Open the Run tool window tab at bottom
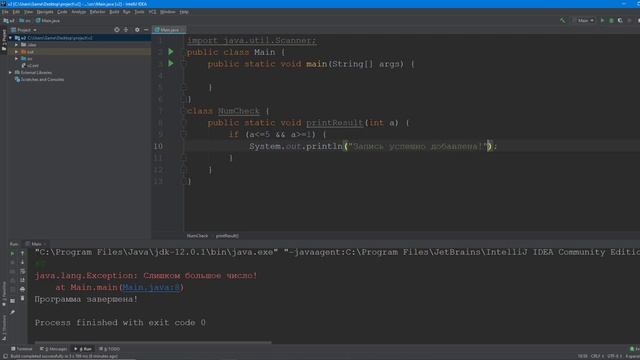The width and height of the screenshot is (640, 360). tap(83, 349)
